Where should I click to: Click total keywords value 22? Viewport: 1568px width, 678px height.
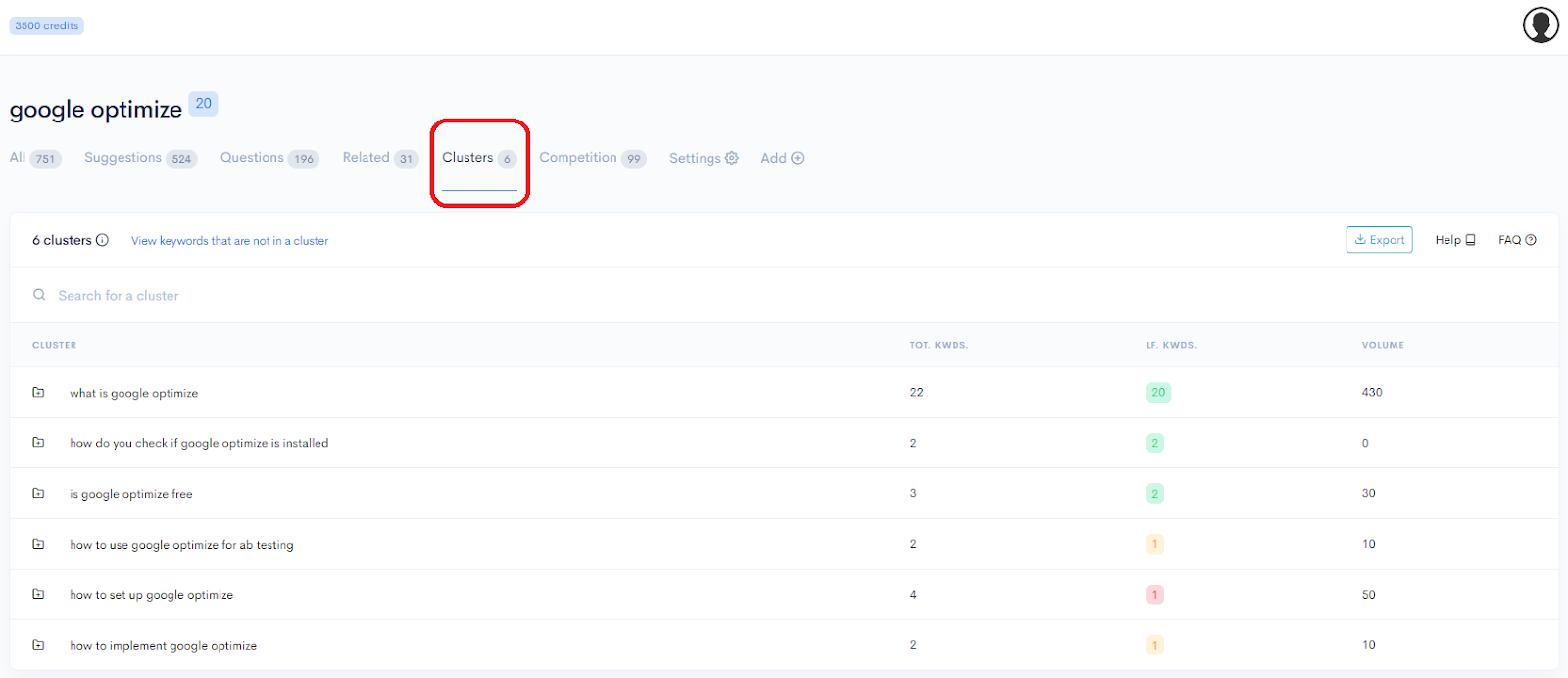(x=916, y=392)
